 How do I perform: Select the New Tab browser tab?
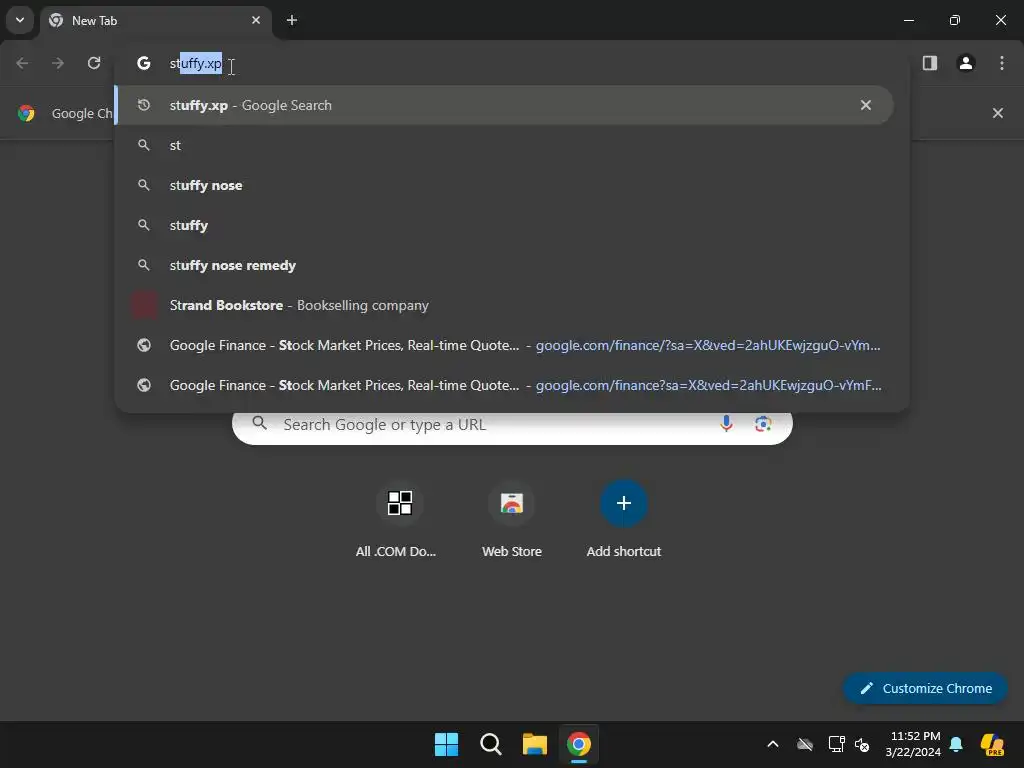click(x=156, y=20)
